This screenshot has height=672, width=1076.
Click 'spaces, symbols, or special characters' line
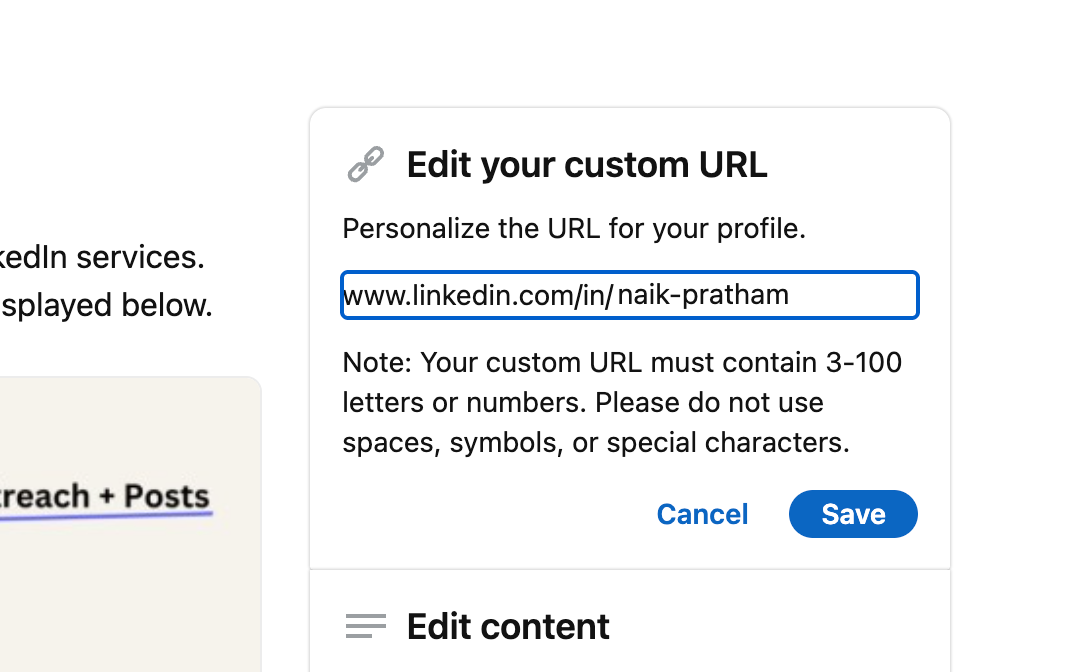click(x=596, y=442)
